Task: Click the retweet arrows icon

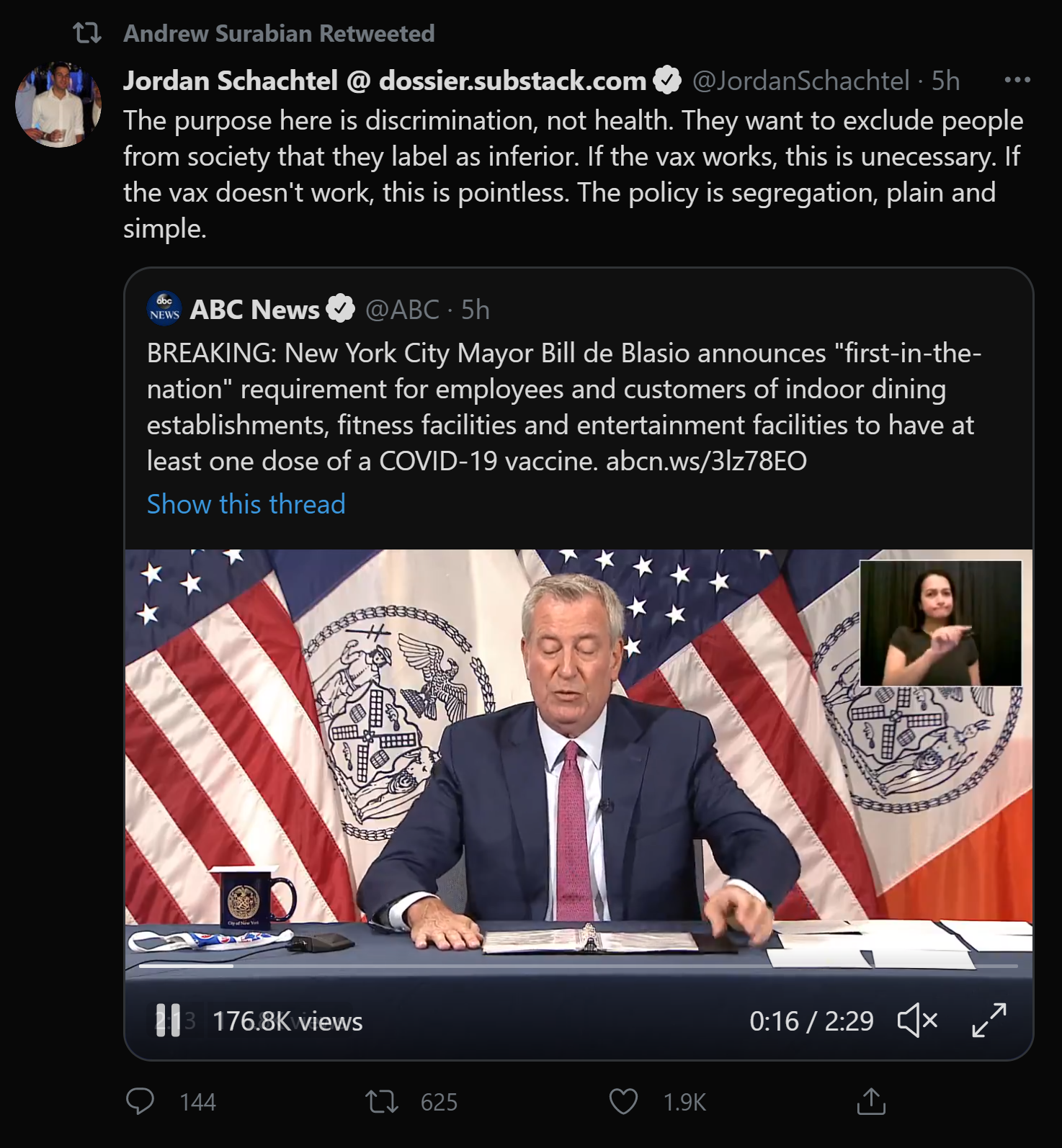Action: [x=381, y=1101]
